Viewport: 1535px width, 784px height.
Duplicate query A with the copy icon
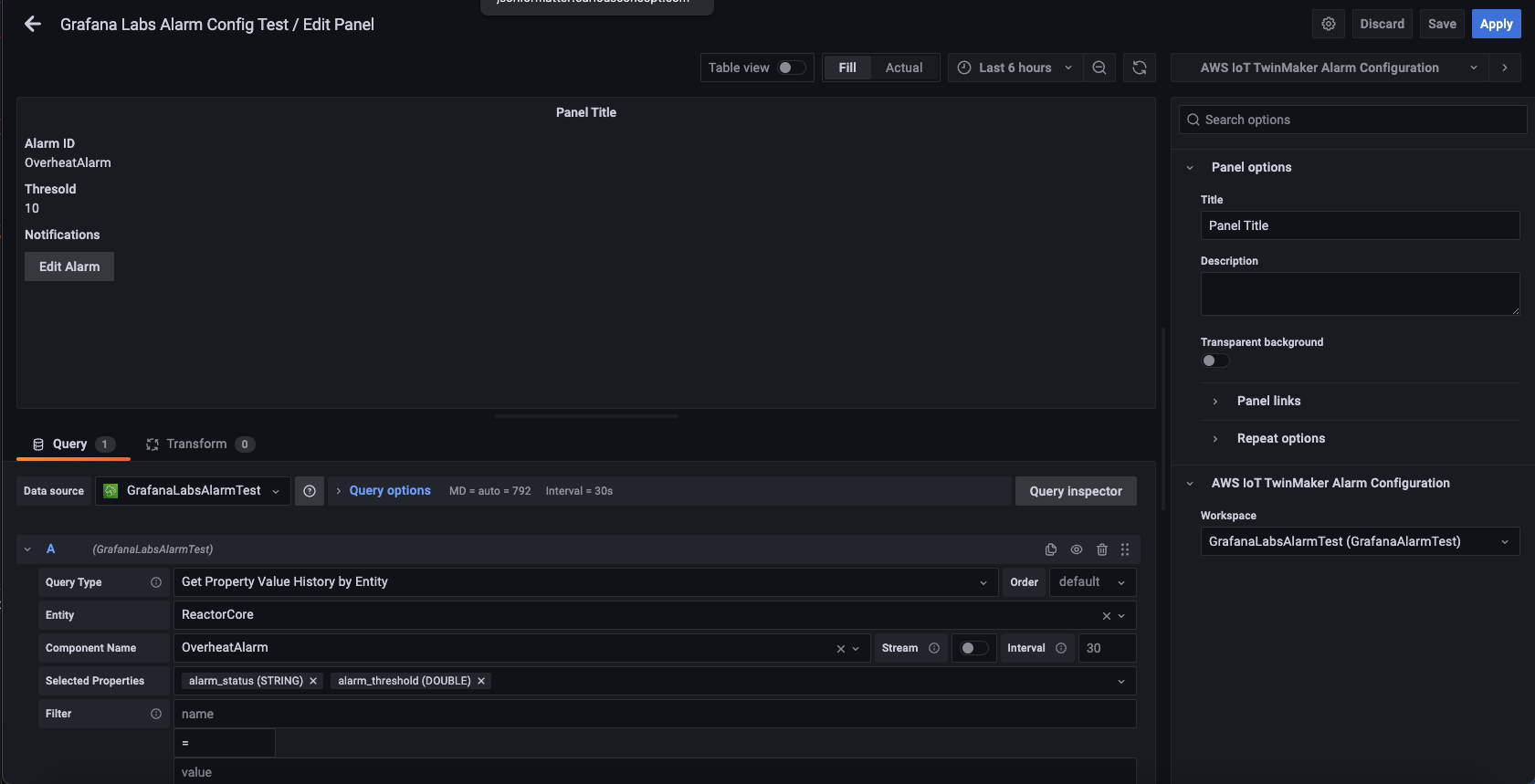click(x=1051, y=549)
